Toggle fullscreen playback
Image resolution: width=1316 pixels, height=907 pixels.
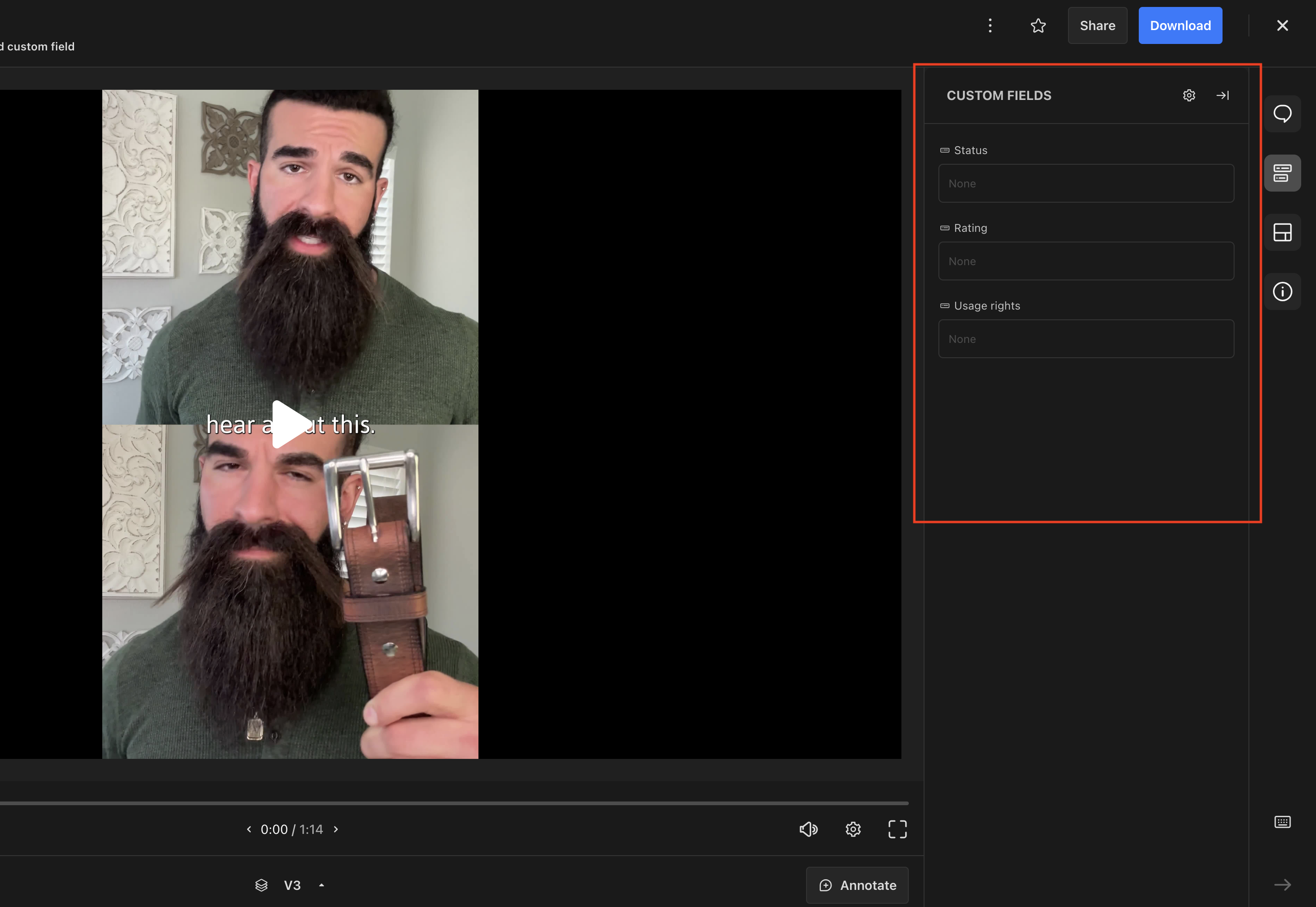coord(897,829)
